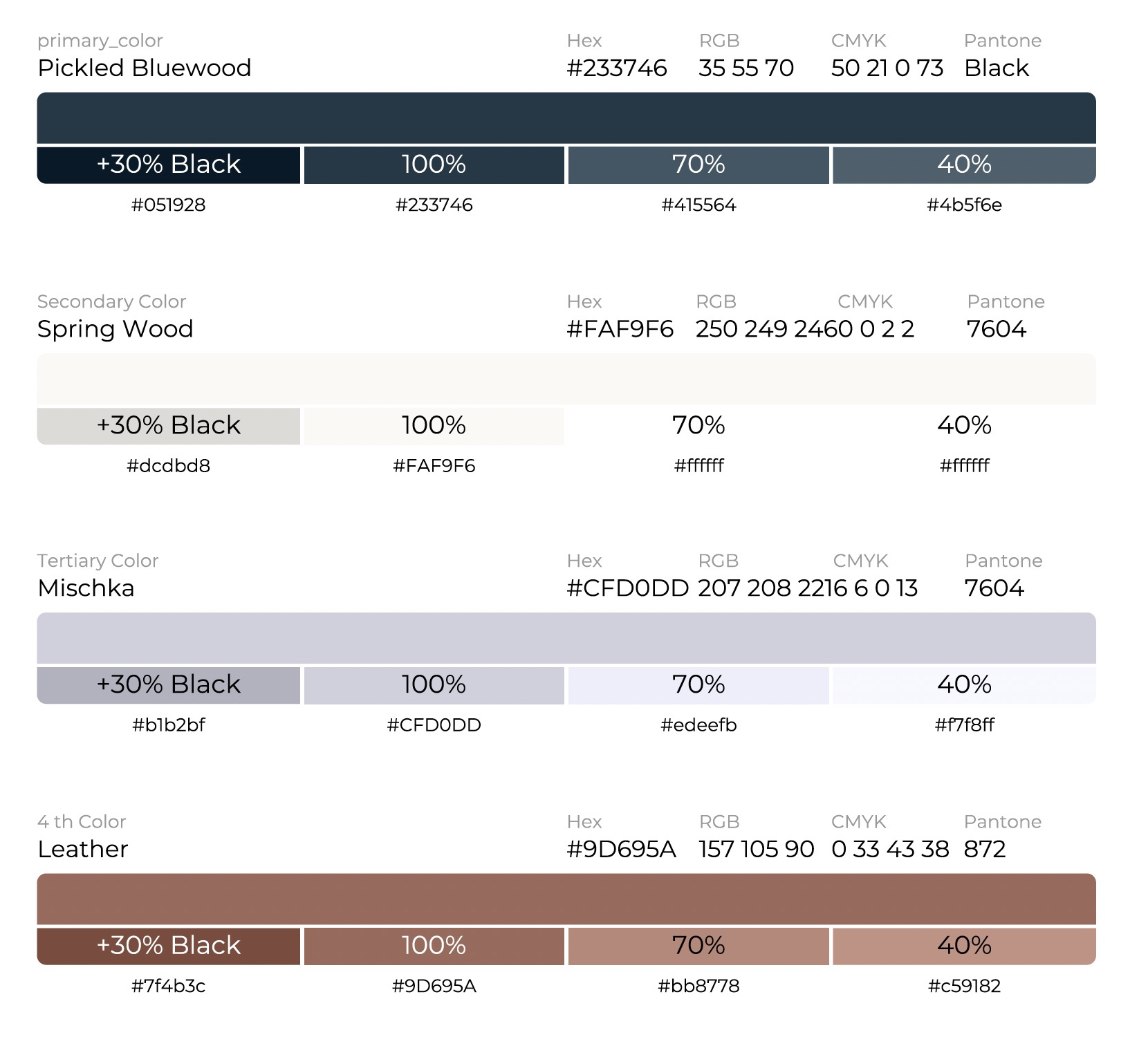Select Spring Wood +30% Black swatch
Image resolution: width=1148 pixels, height=1037 pixels.
[x=169, y=426]
